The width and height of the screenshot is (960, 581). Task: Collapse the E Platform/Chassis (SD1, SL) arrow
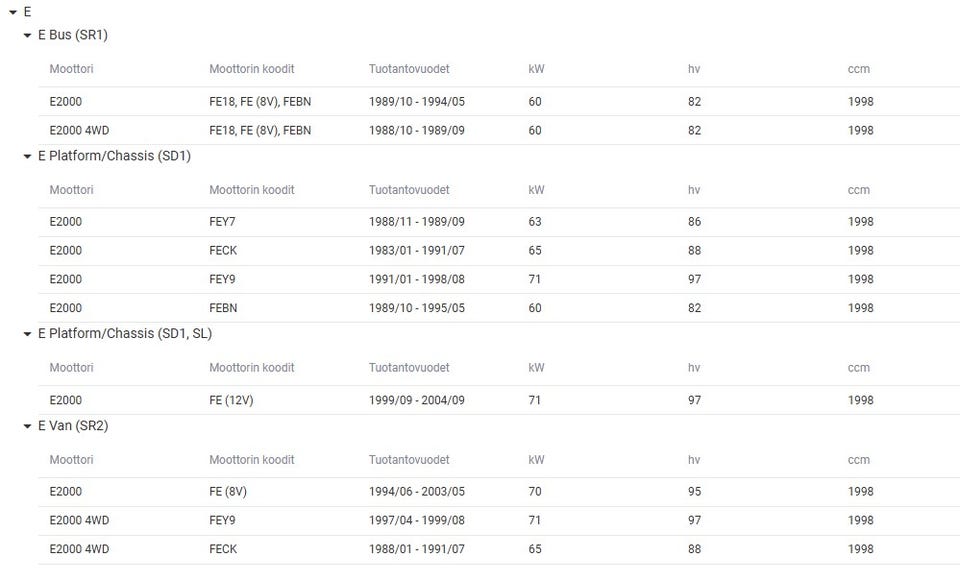(x=27, y=334)
